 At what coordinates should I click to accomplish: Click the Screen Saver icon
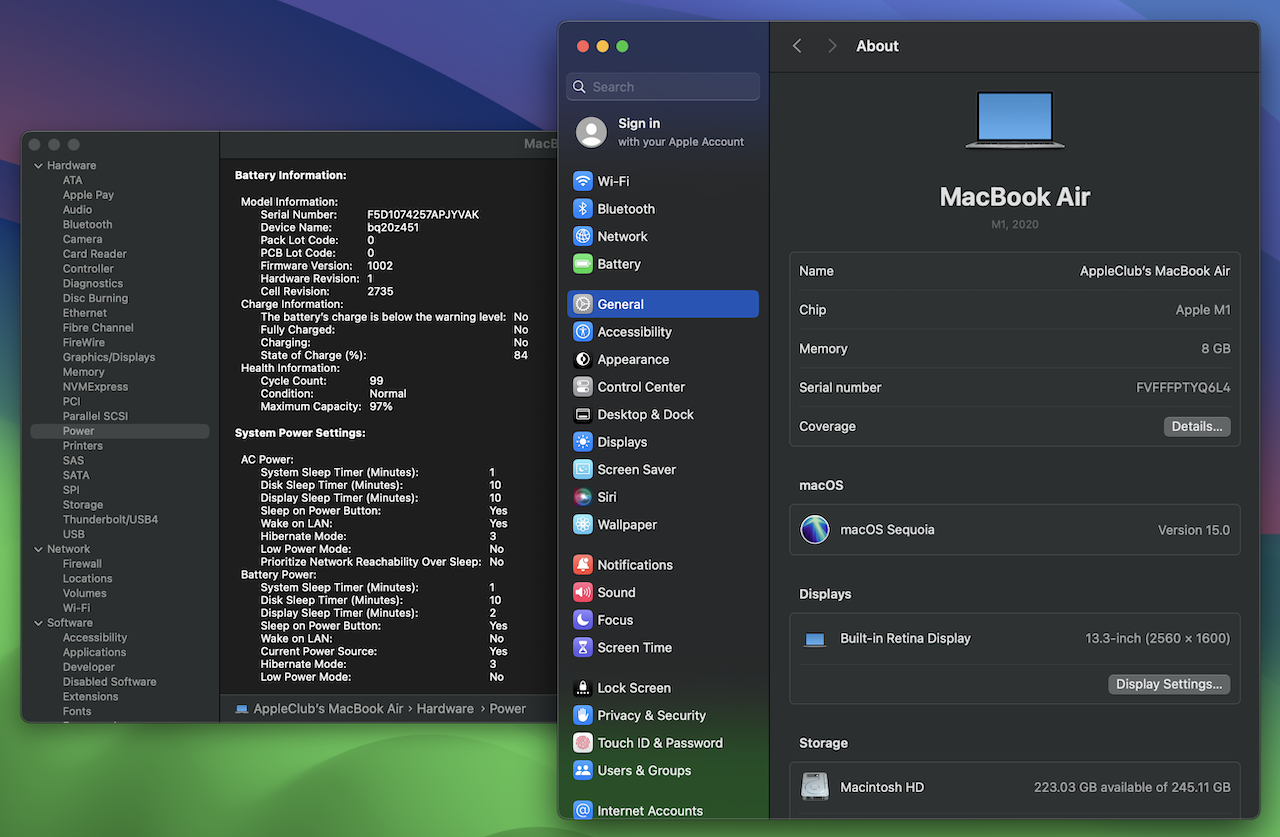583,469
